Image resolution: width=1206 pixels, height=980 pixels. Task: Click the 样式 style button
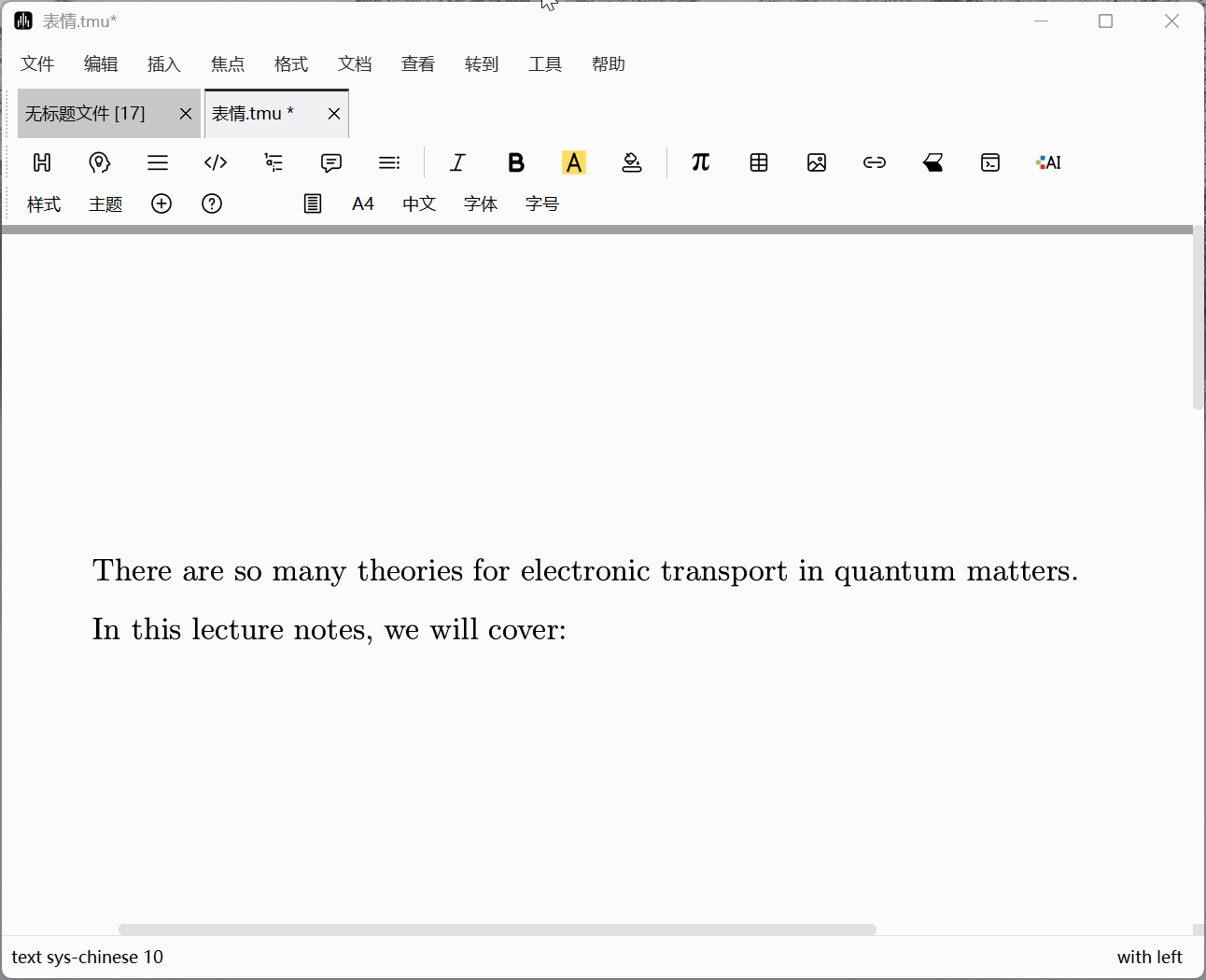(x=44, y=203)
